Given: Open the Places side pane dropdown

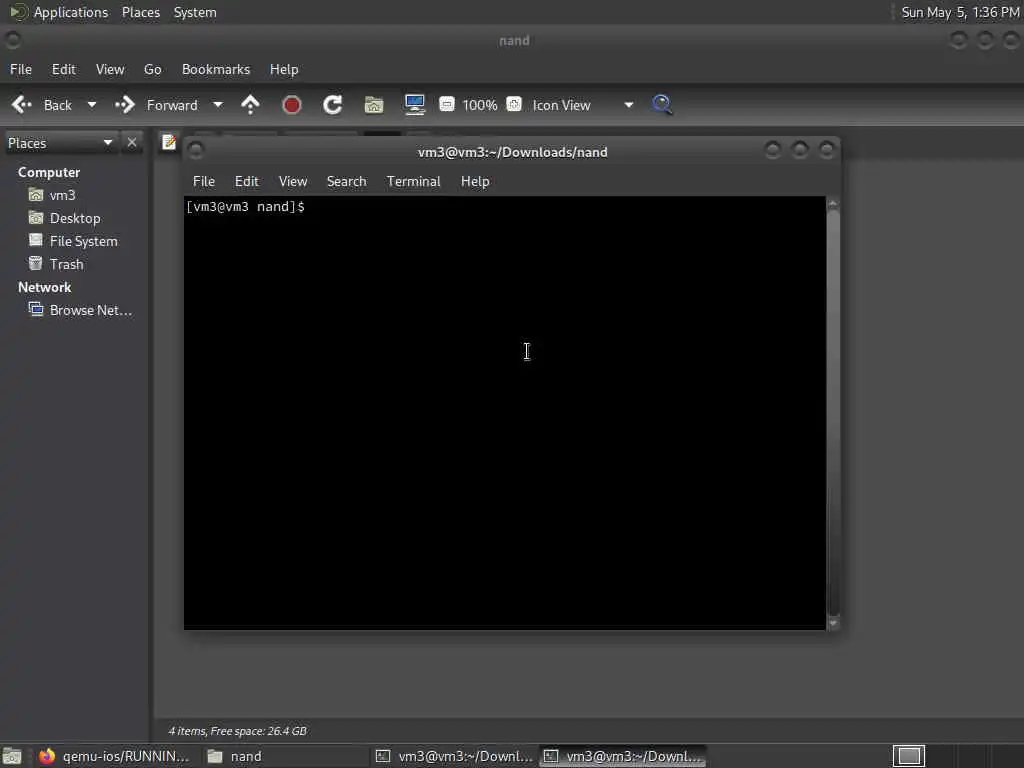Looking at the screenshot, I should point(60,142).
